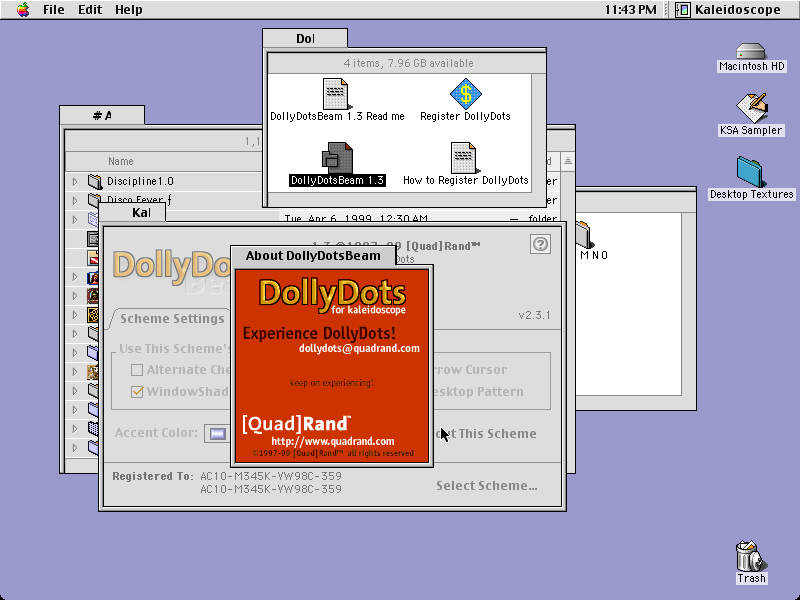The height and width of the screenshot is (600, 800).
Task: Click the Select Scheme... button
Action: 487,486
